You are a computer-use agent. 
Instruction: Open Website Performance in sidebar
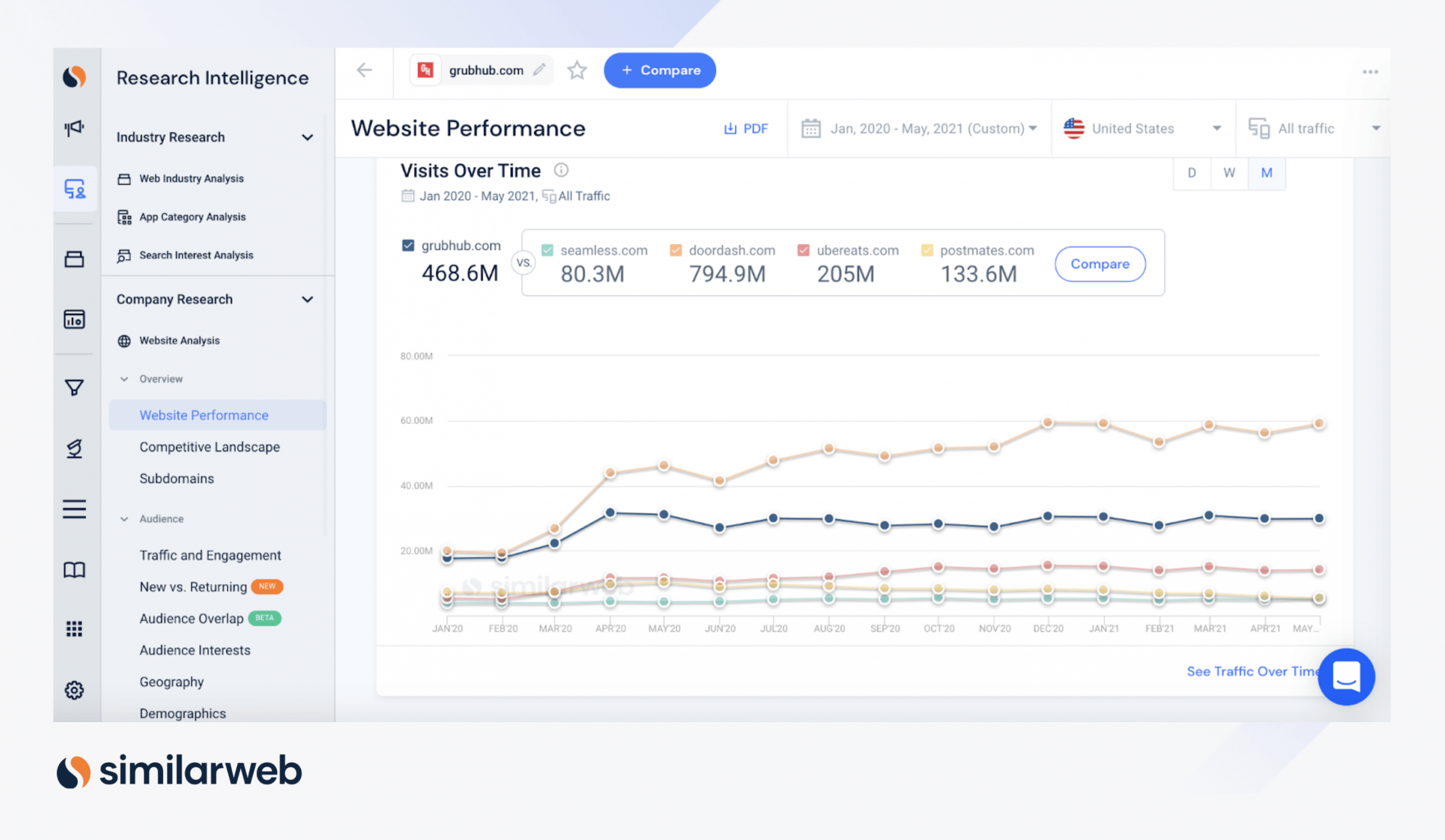tap(217, 415)
